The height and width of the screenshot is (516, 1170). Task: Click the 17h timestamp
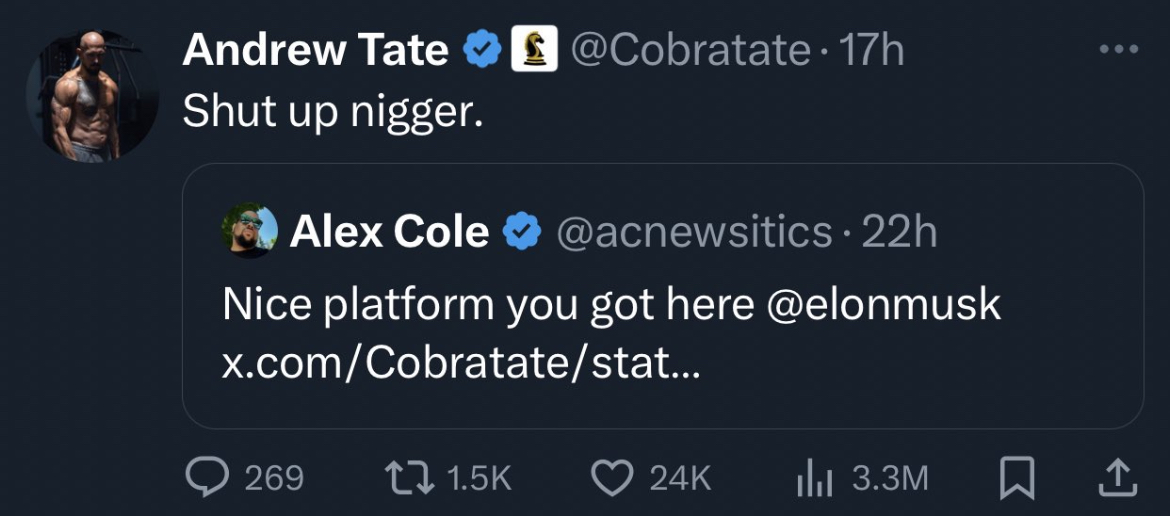[872, 49]
